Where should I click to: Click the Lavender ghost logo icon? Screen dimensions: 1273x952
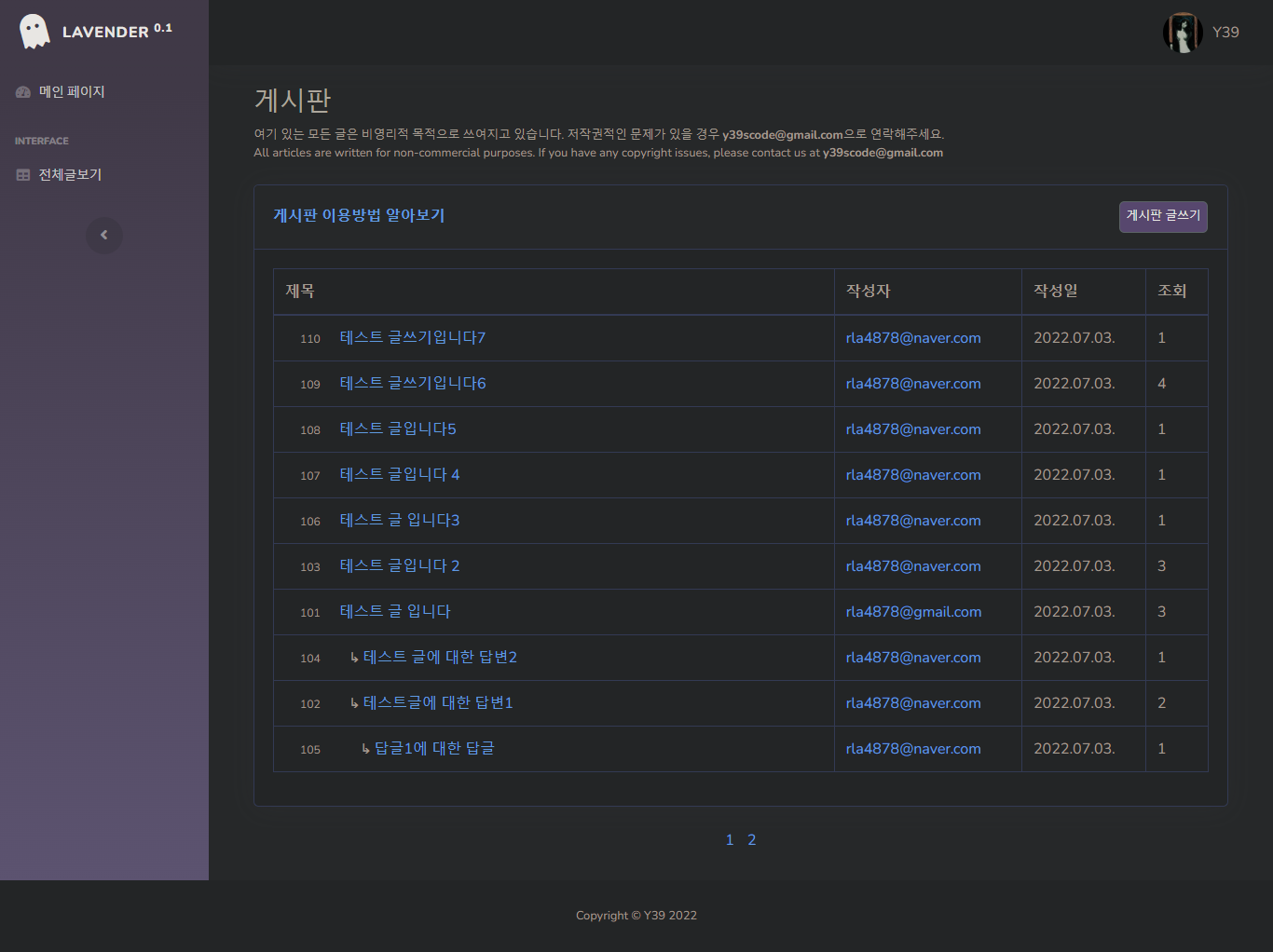(34, 32)
